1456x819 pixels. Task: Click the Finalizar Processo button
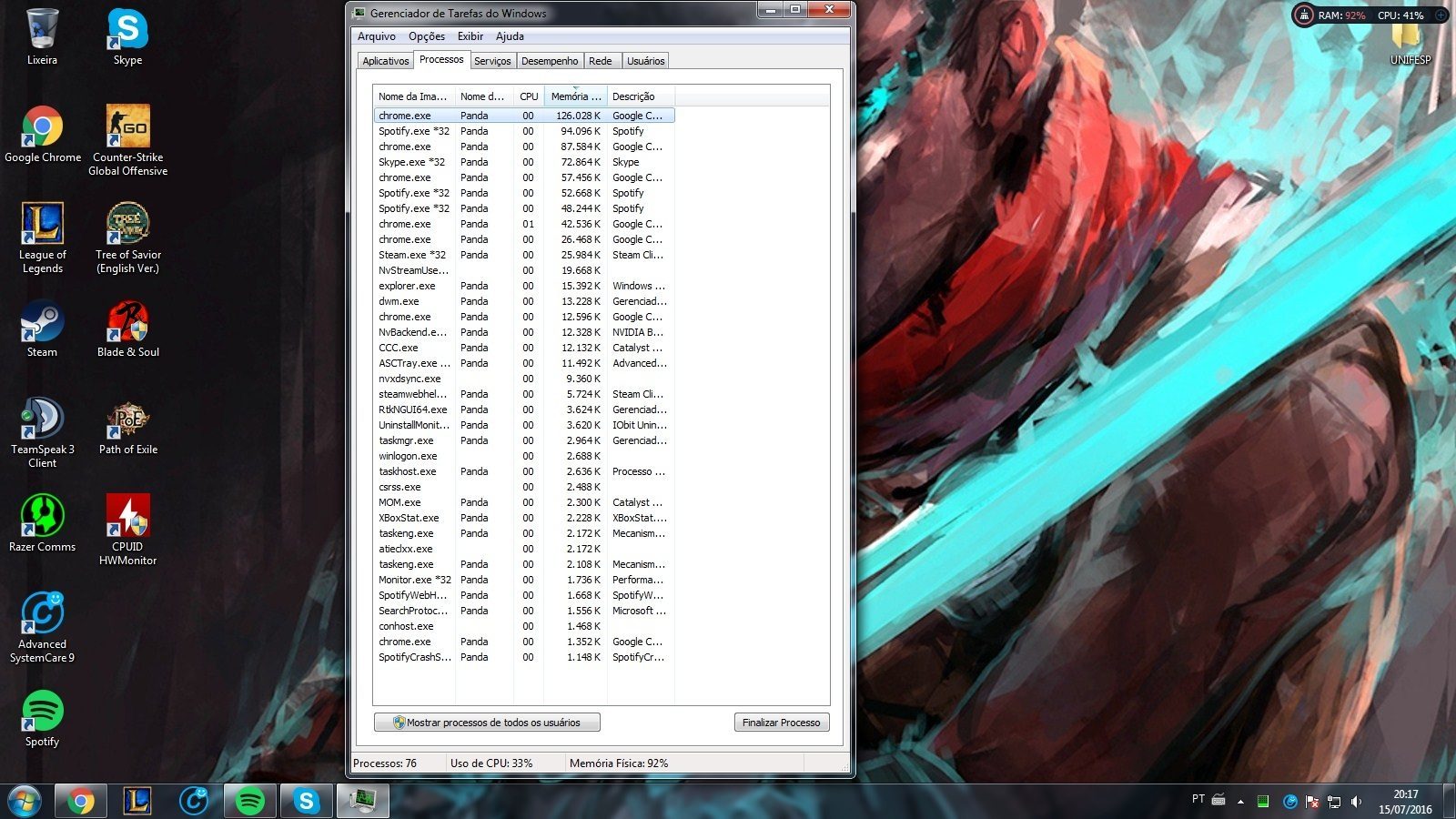(782, 723)
